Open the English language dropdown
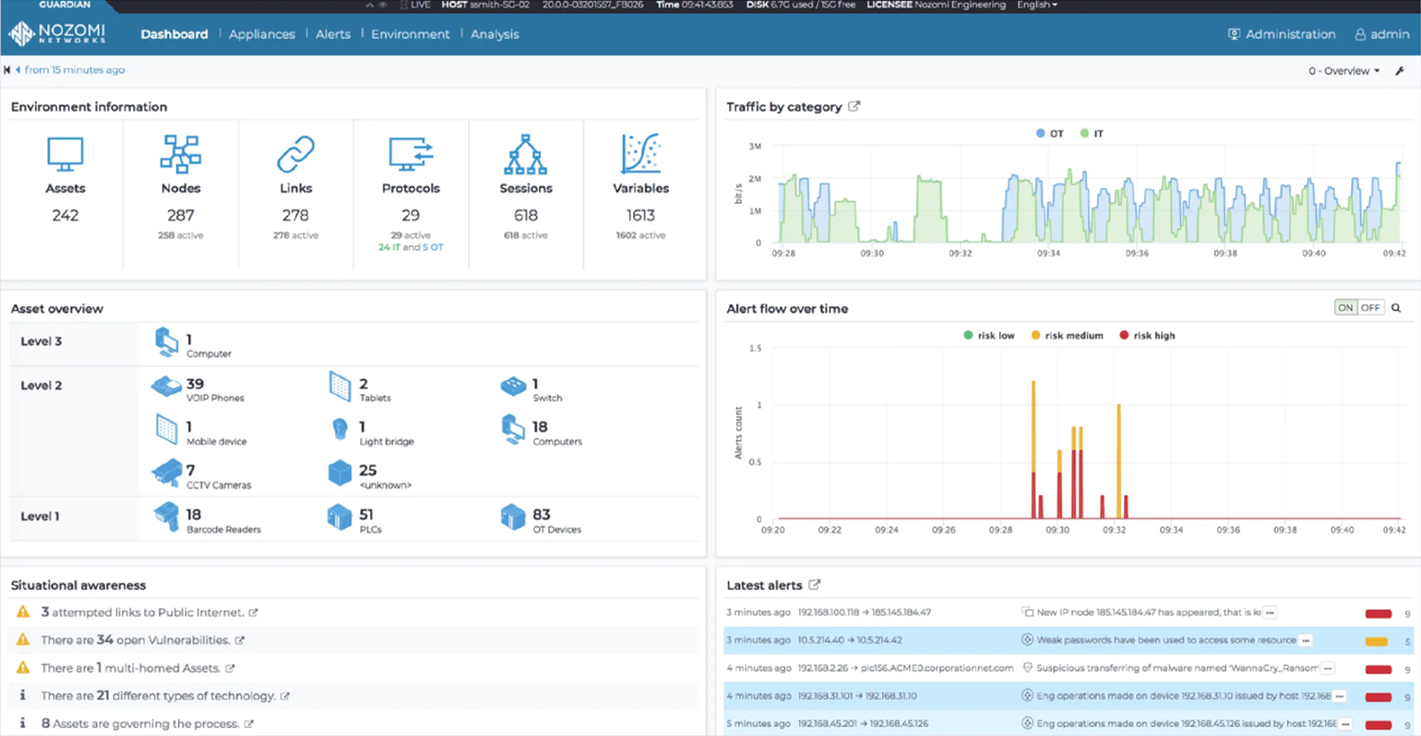1421x736 pixels. pos(1036,5)
